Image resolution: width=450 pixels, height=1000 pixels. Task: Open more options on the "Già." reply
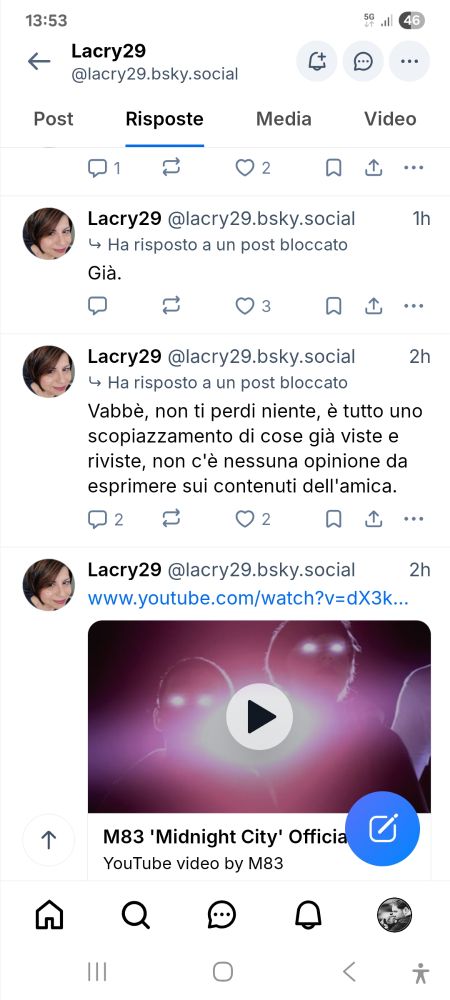[x=414, y=306]
